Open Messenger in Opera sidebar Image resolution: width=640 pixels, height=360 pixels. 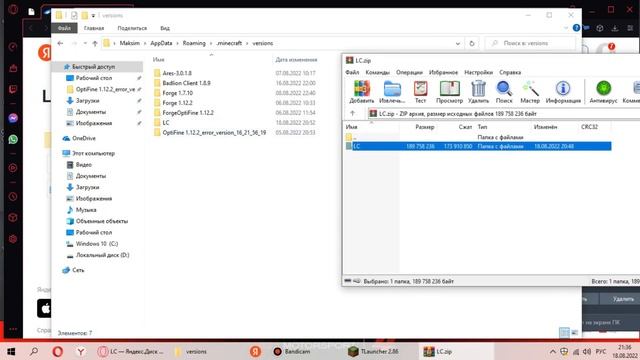click(13, 118)
